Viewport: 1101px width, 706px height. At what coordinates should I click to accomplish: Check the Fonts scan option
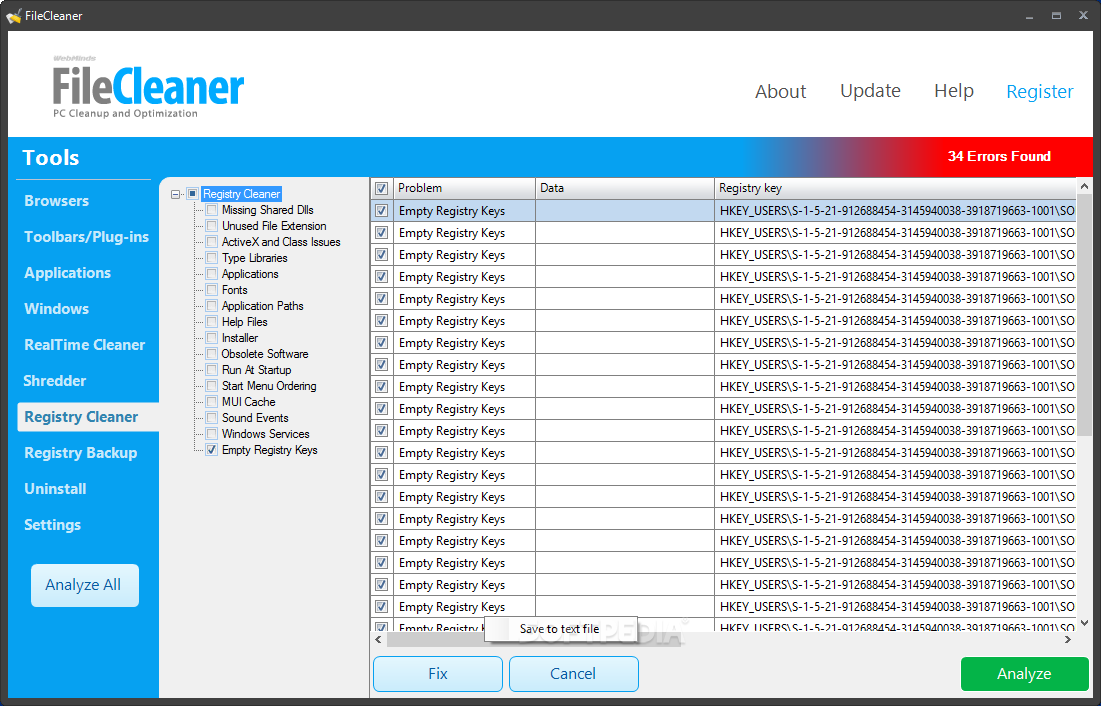pos(211,289)
